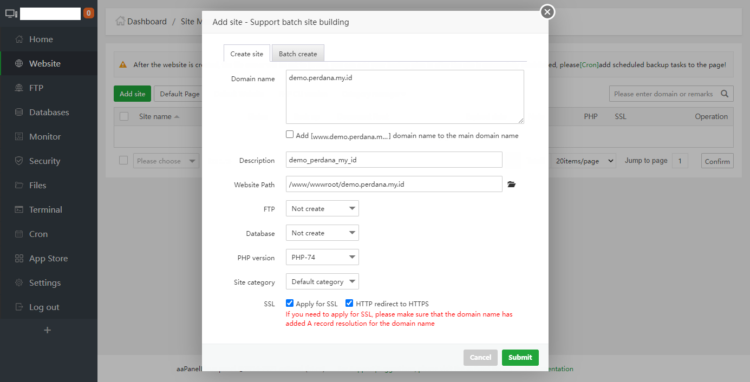Toggle Add www domain checkbox
The image size is (750, 382).
[289, 134]
